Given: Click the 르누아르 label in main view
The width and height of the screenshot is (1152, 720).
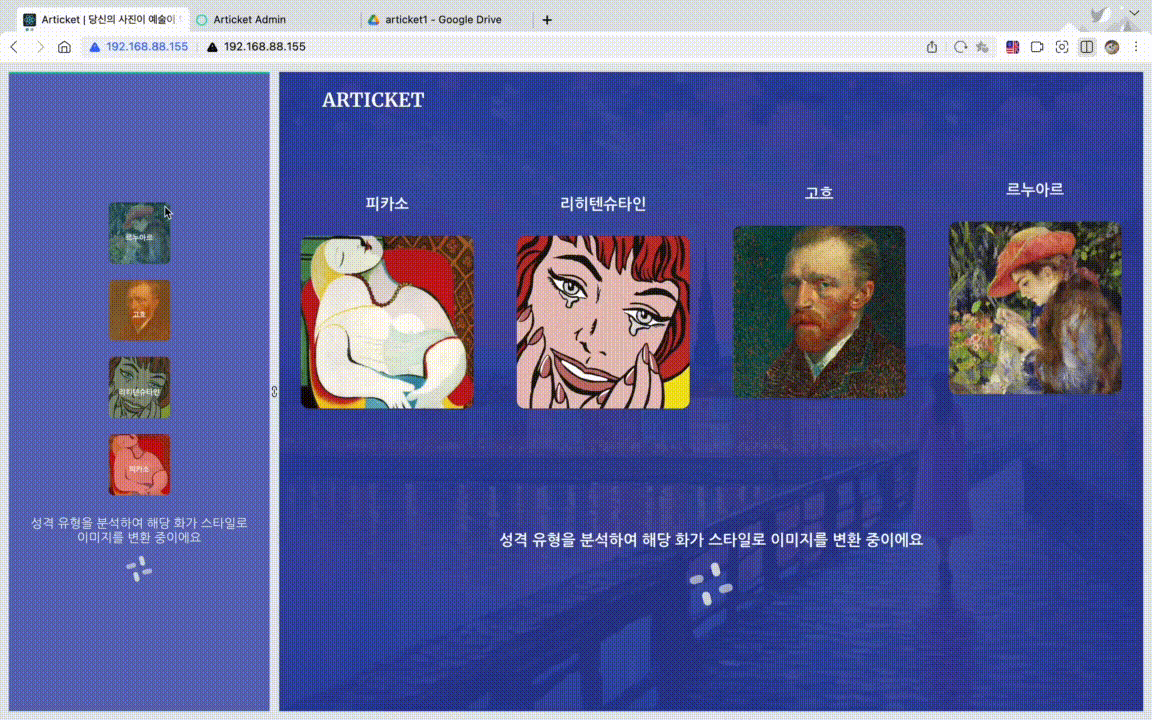Looking at the screenshot, I should click(1035, 190).
